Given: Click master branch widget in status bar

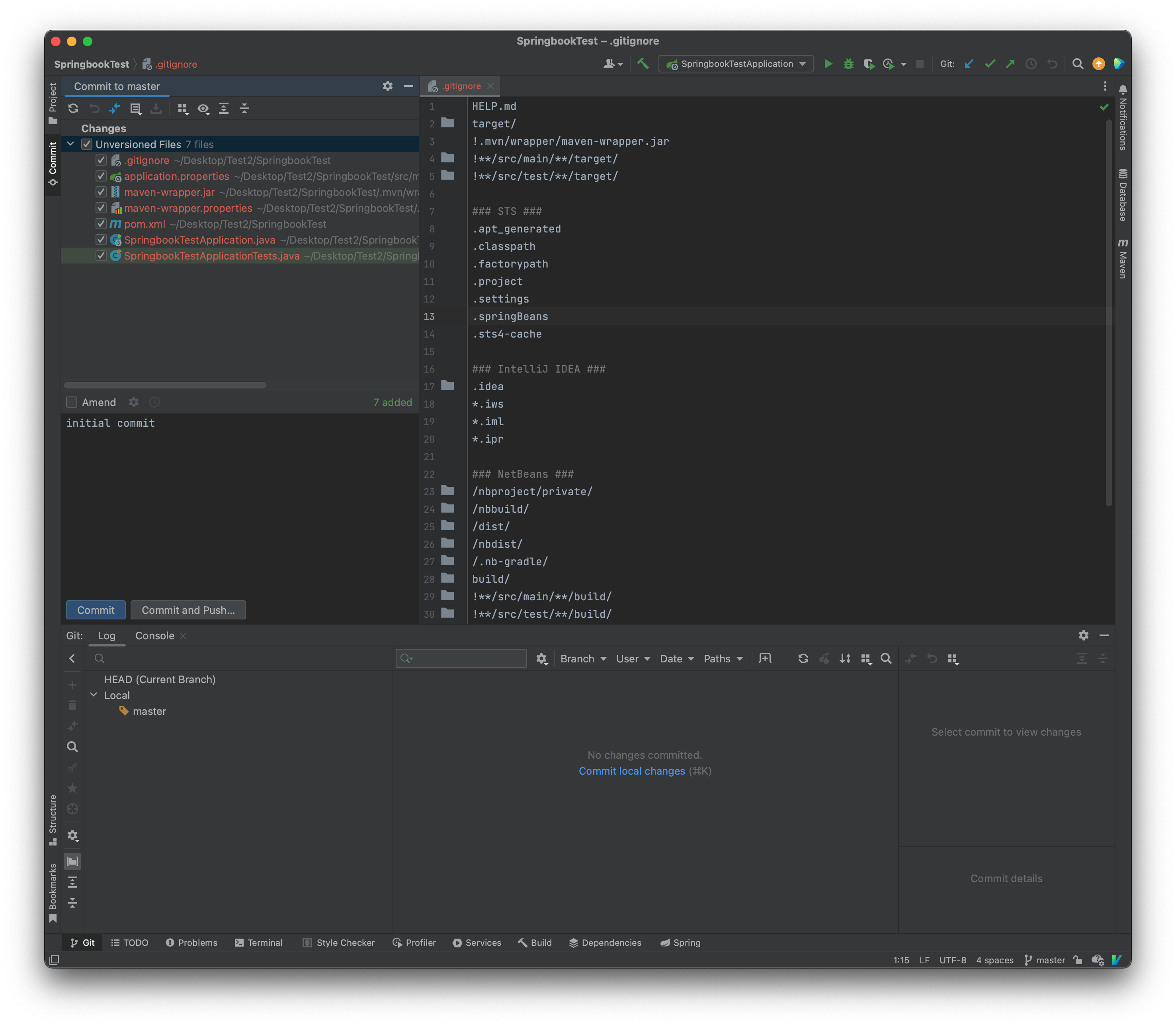Looking at the screenshot, I should (1044, 960).
